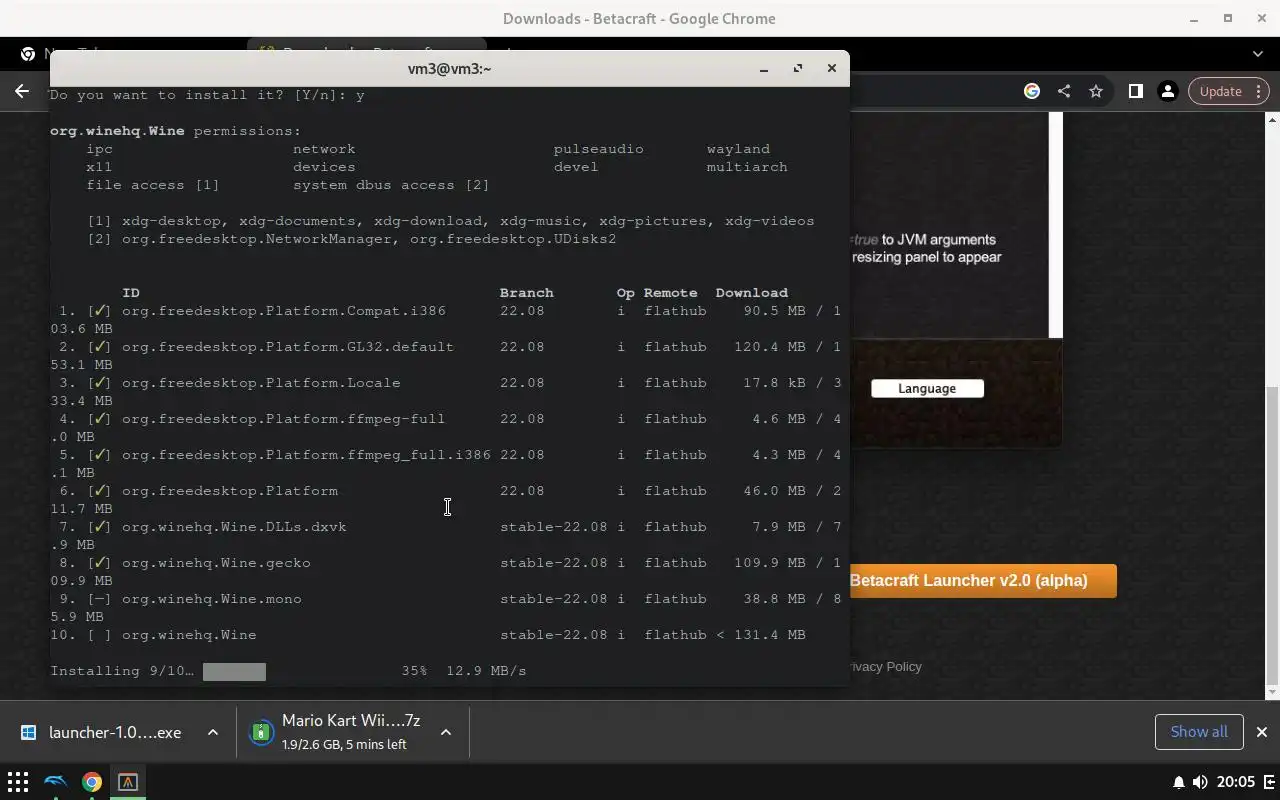
Task: Open the Chrome profile avatar
Action: [x=1167, y=91]
